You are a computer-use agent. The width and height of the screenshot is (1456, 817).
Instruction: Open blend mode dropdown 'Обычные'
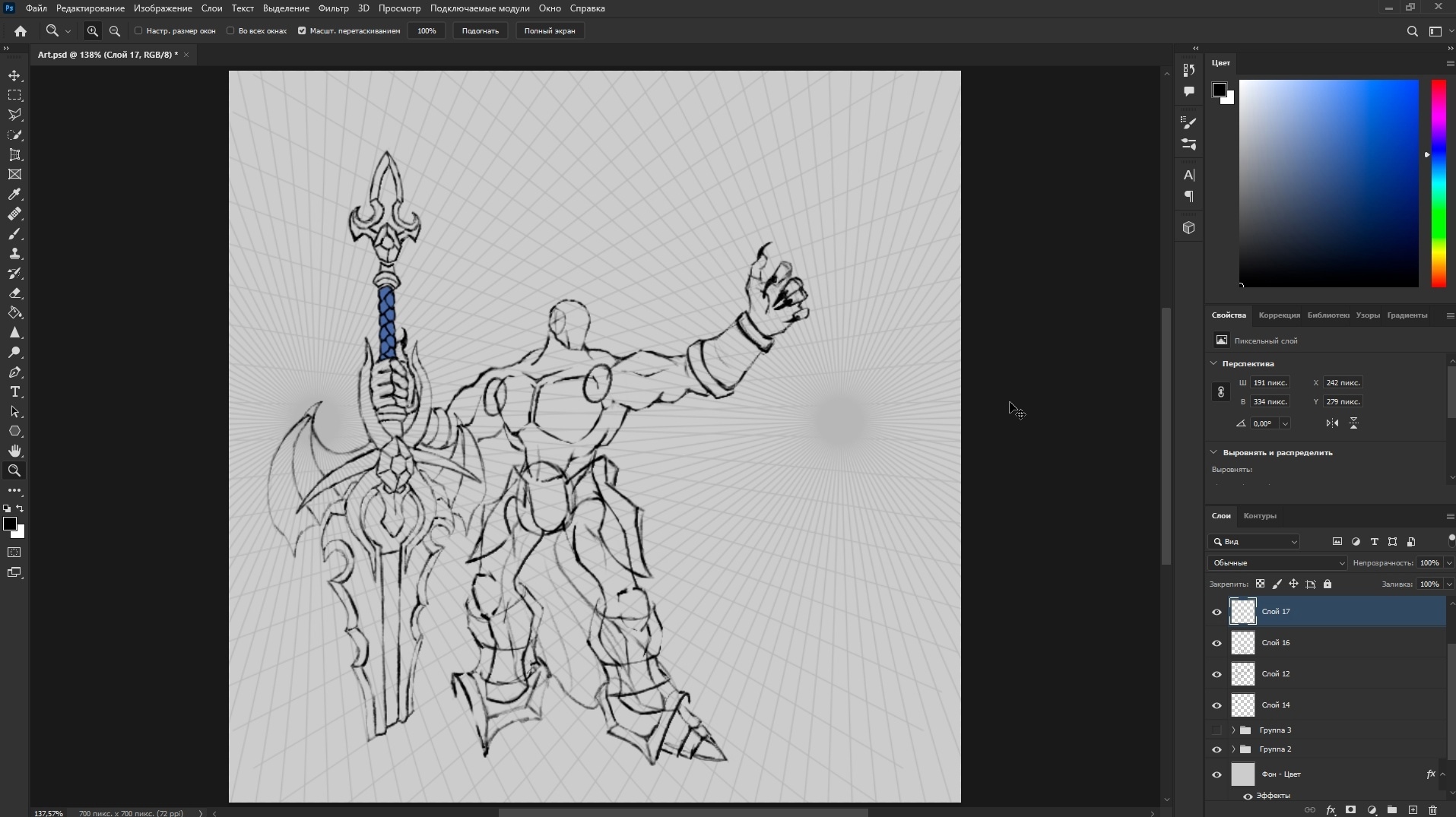(1277, 563)
